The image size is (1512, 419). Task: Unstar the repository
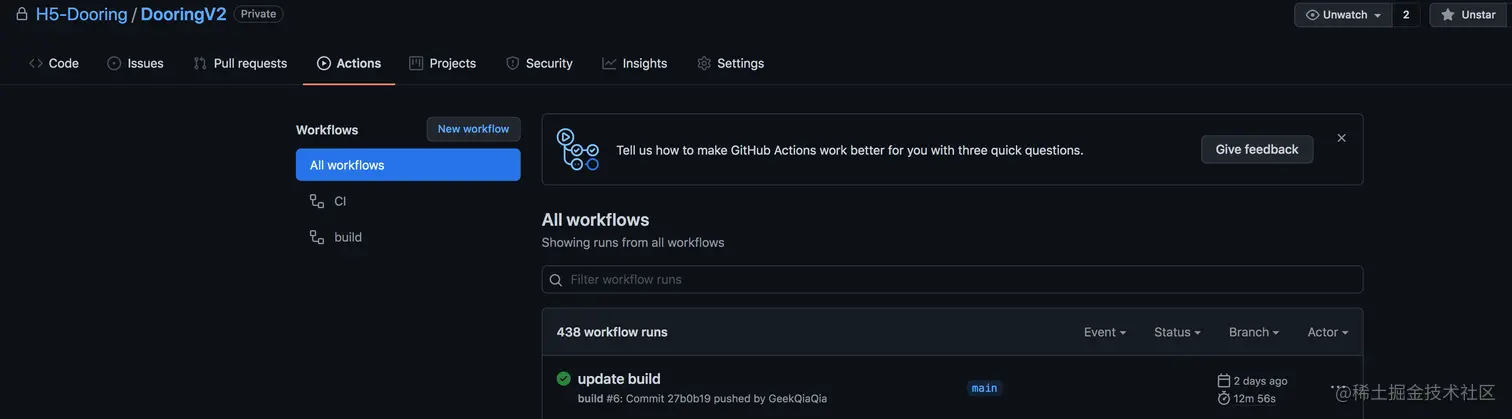(x=1468, y=15)
